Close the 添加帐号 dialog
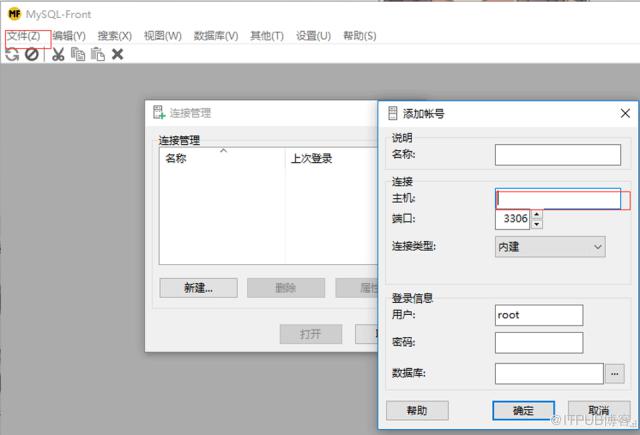Viewport: 640px width, 435px height. click(x=625, y=113)
